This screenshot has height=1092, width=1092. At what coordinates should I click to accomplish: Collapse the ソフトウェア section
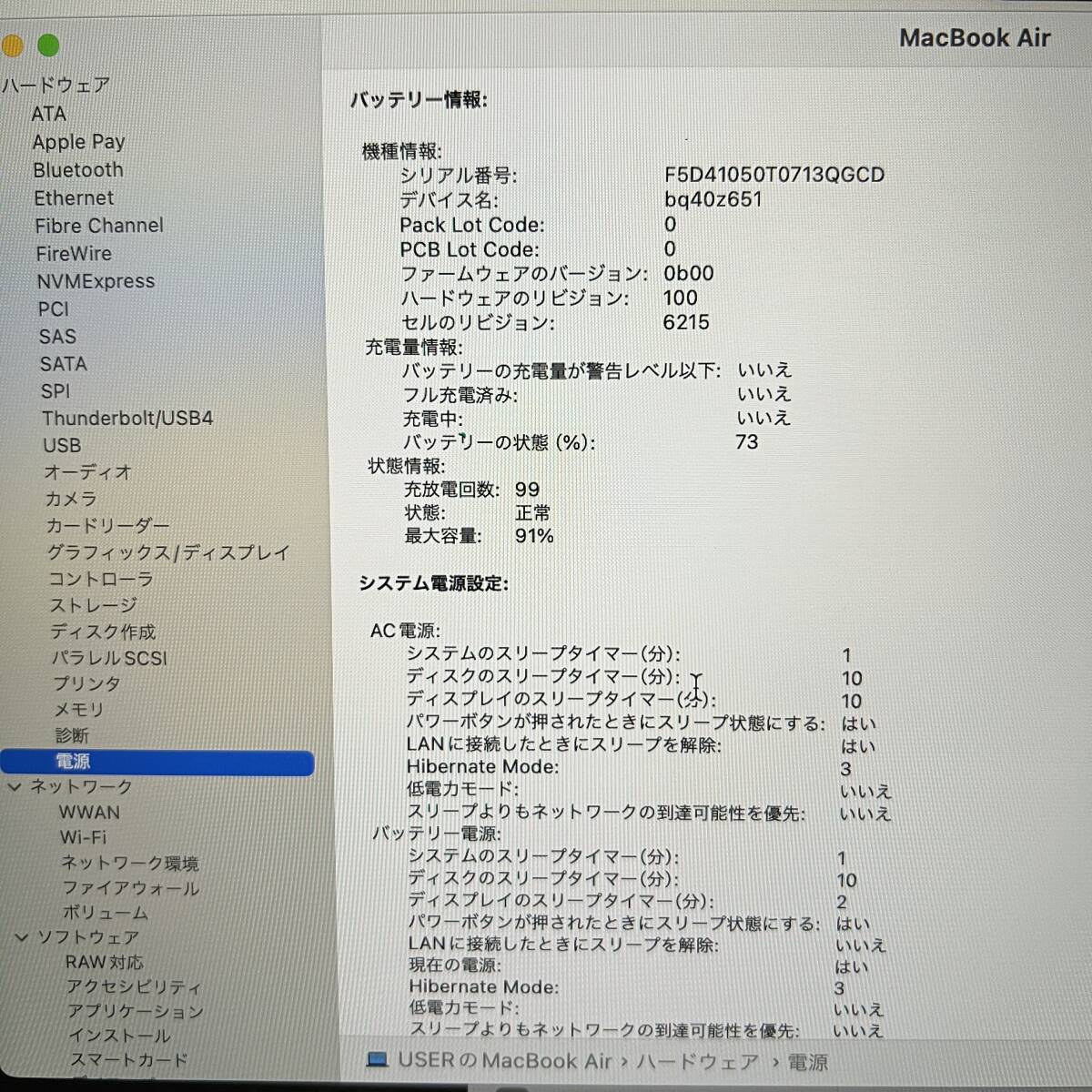point(22,936)
